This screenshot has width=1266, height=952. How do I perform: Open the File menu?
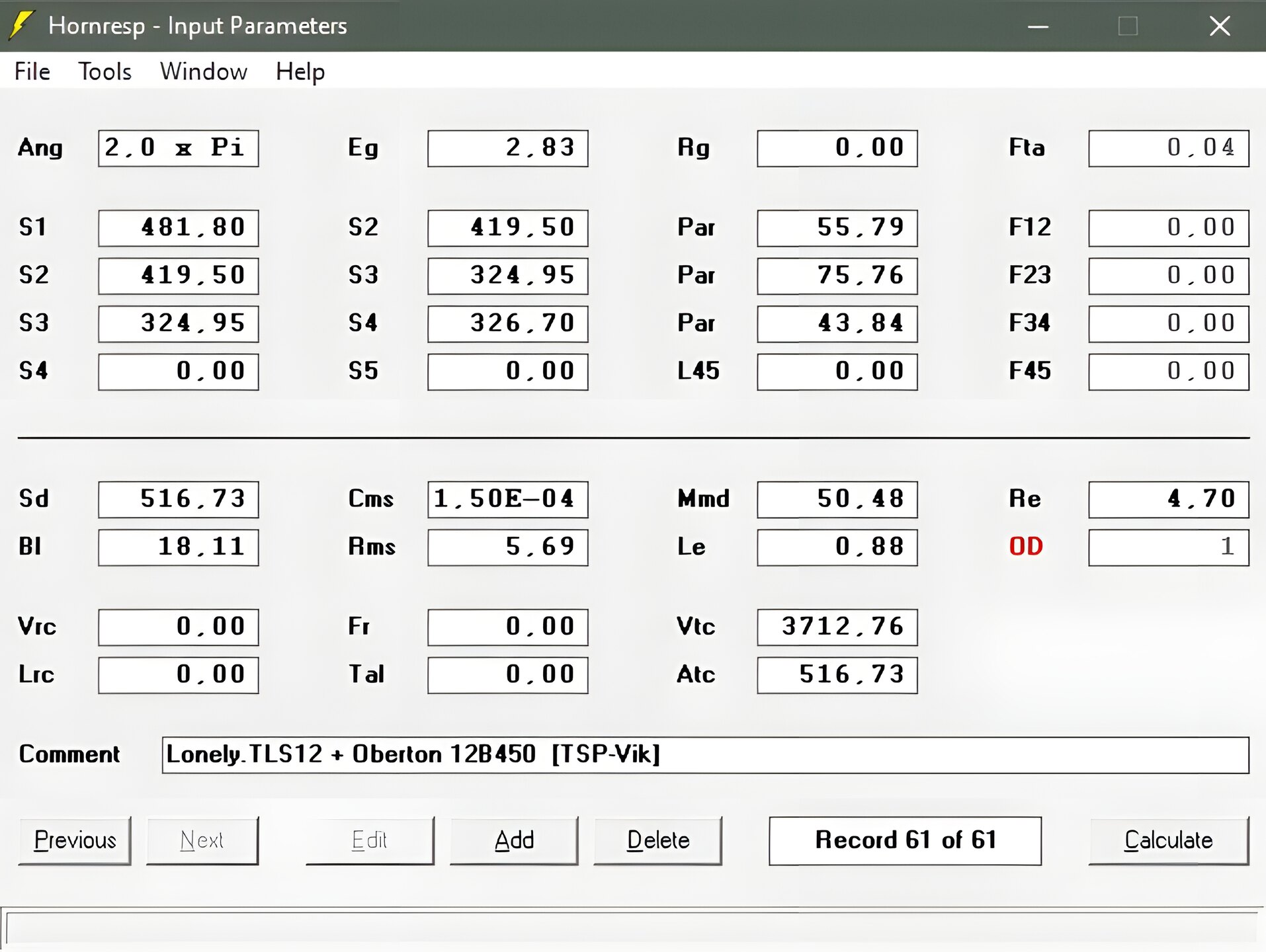point(32,71)
